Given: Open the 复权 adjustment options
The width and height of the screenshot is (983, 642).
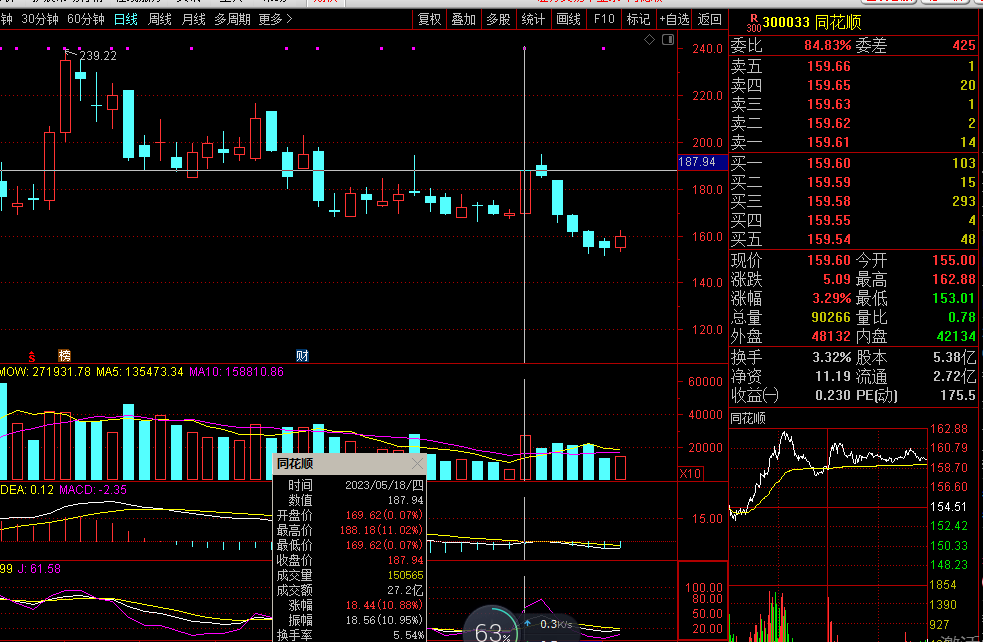Looking at the screenshot, I should 429,19.
